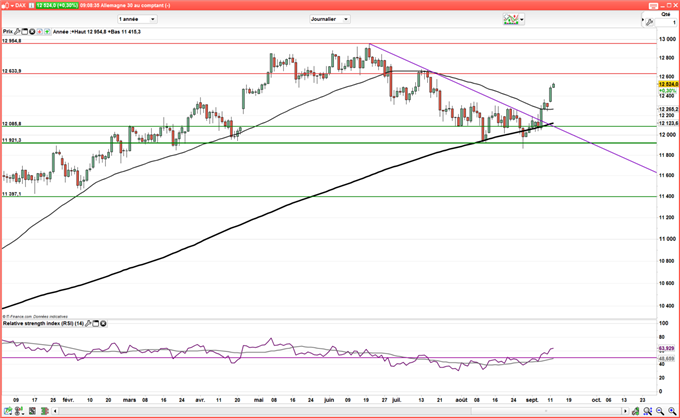The image size is (680, 418).
Task: Click the RSI average value label 48,659
Action: [667, 359]
